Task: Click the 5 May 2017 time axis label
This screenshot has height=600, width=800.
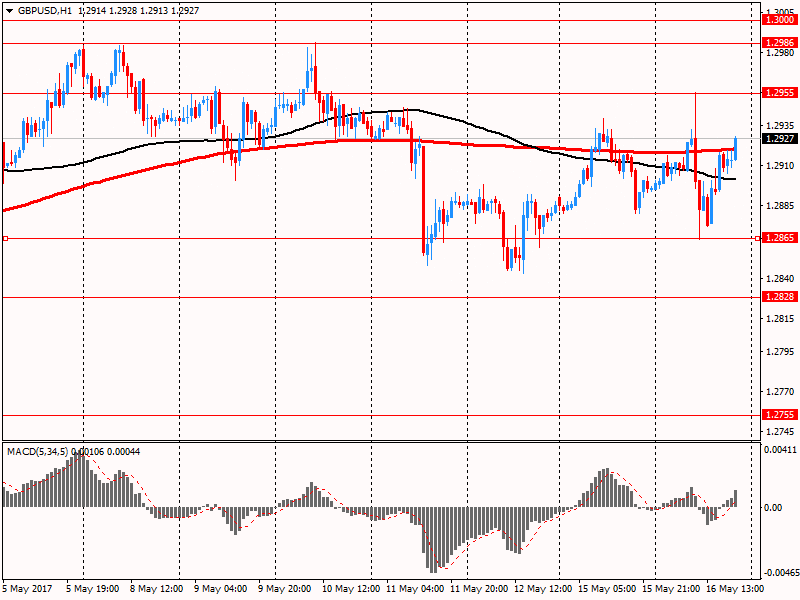Action: pos(28,589)
